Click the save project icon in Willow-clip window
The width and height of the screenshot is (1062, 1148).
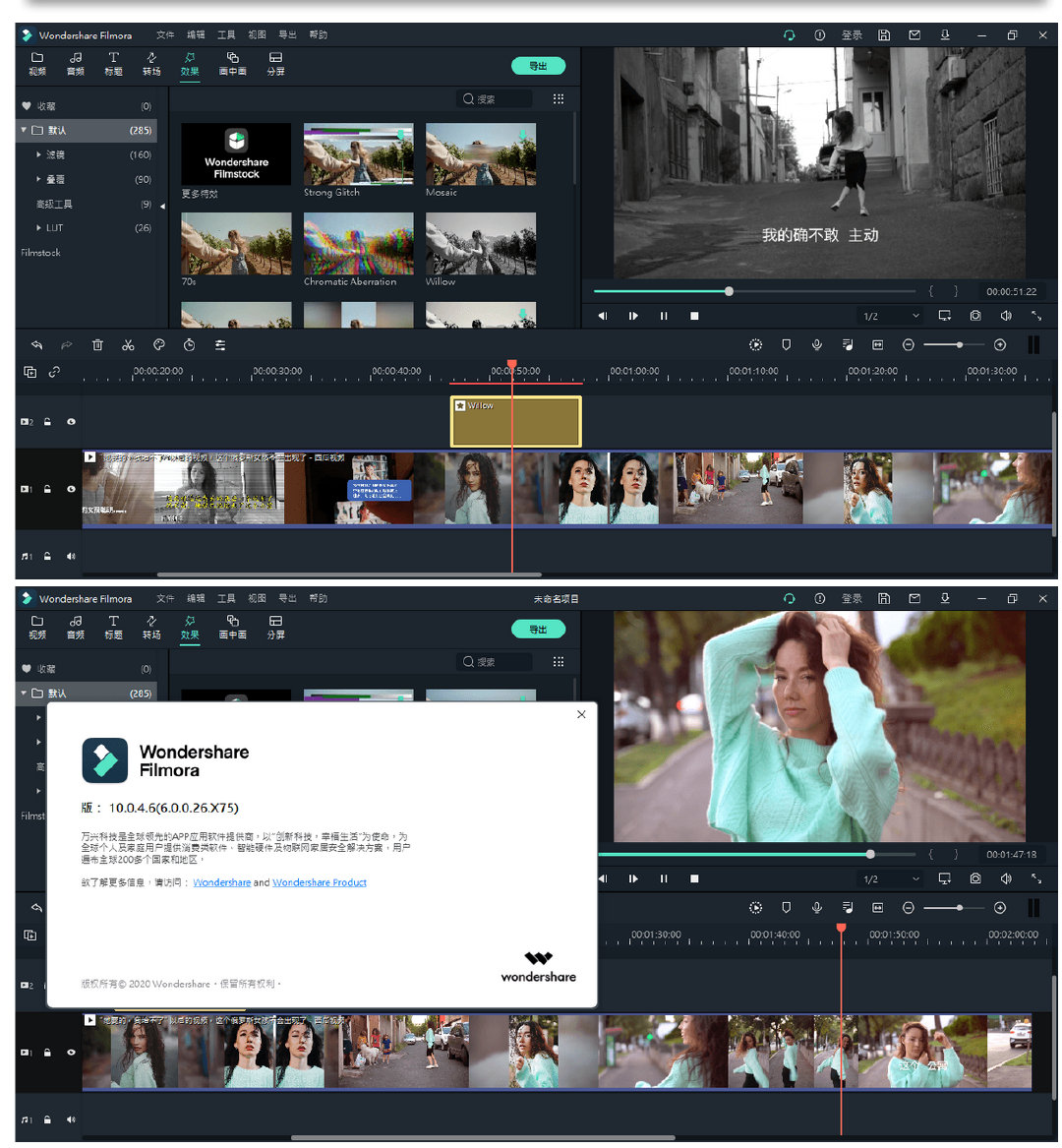pos(884,35)
